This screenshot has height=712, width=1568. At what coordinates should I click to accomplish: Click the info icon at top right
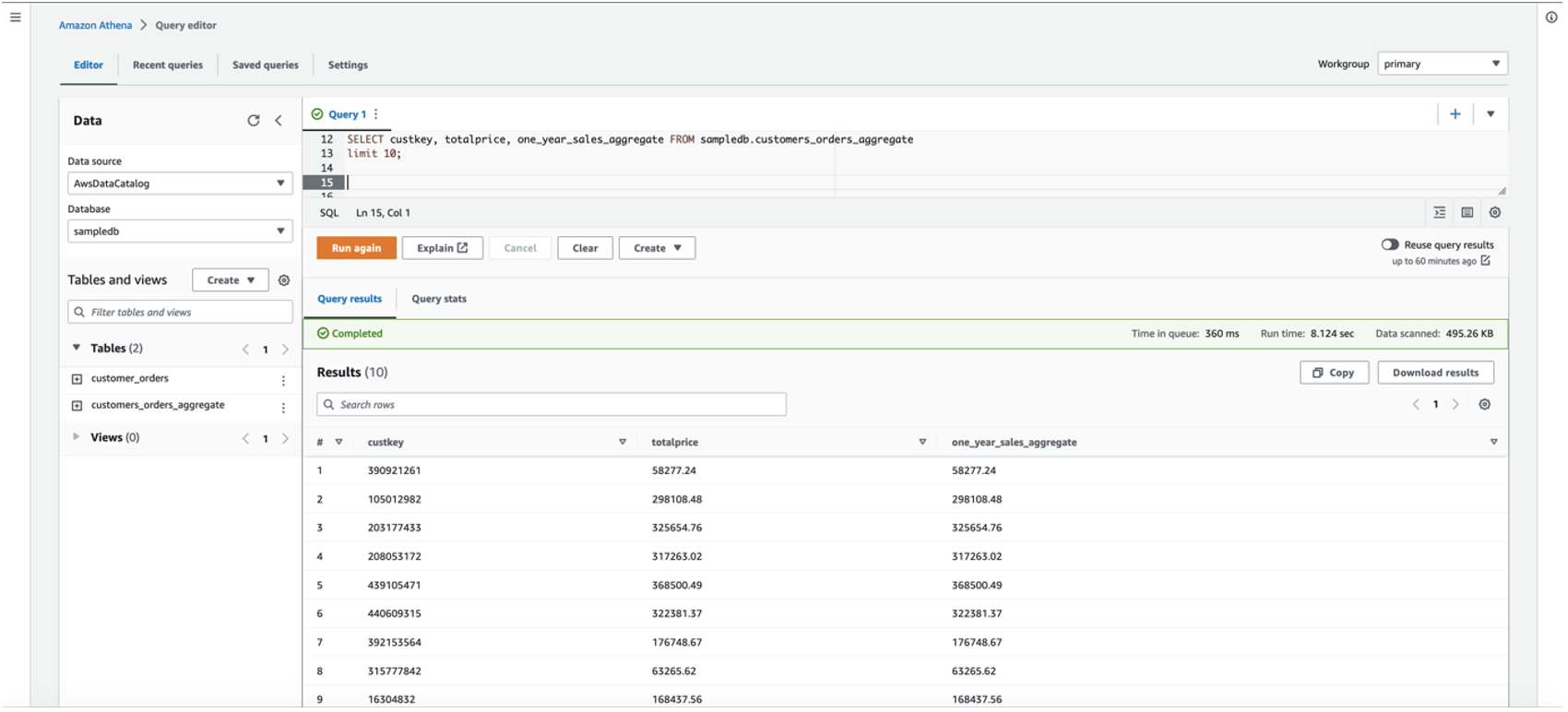coord(1551,18)
